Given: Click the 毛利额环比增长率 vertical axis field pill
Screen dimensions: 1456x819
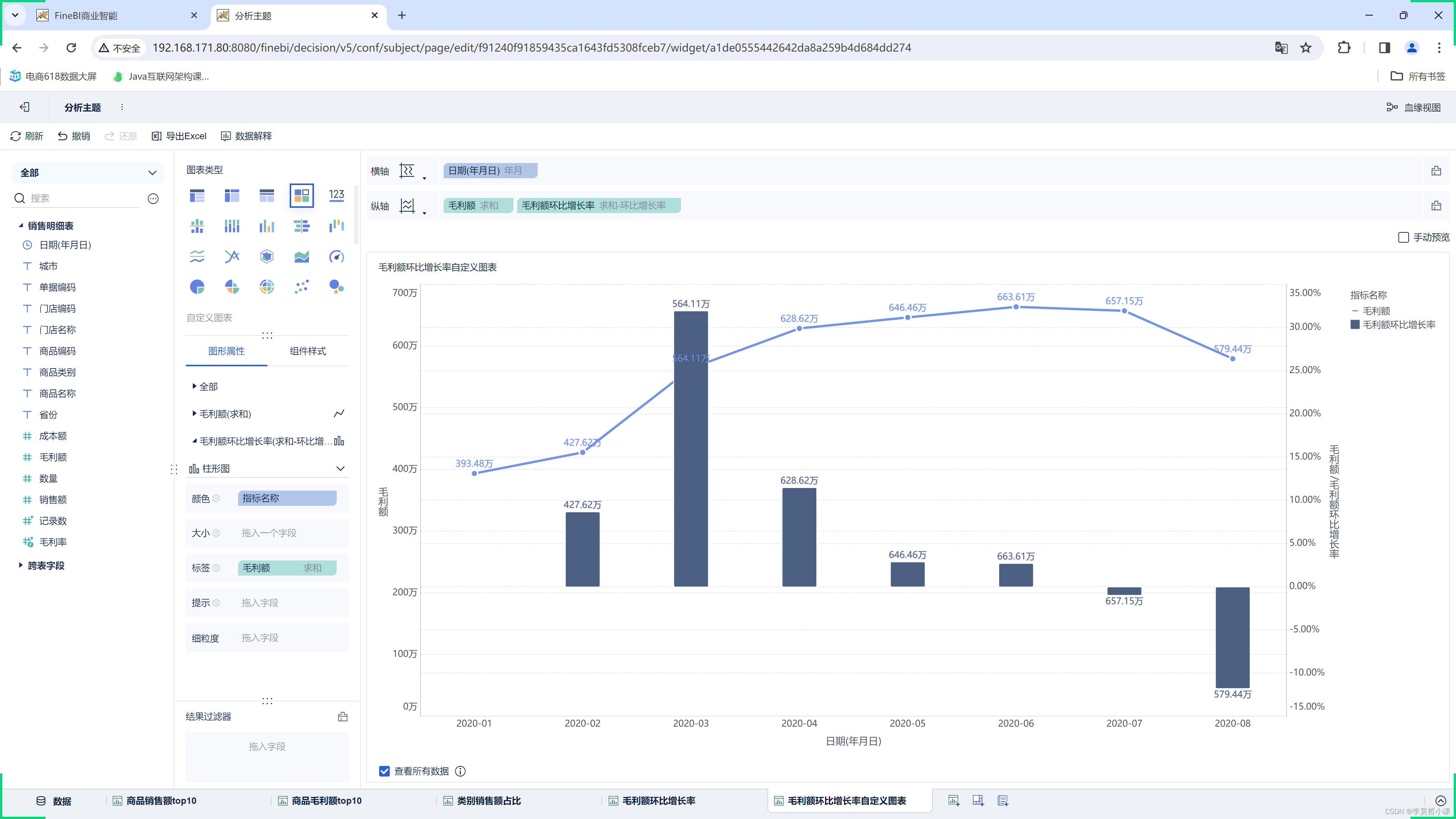Looking at the screenshot, I should coord(599,206).
